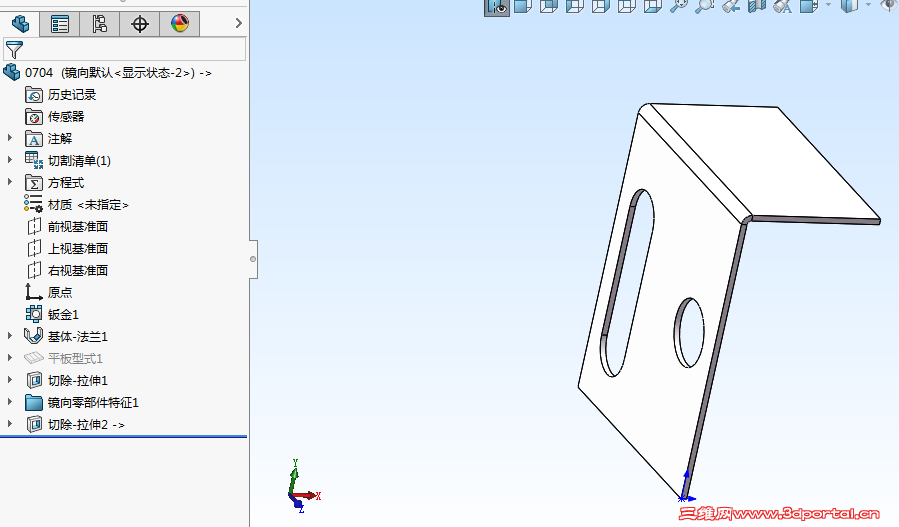The image size is (899, 527).
Task: Open the ConfigurationManager tab
Action: point(100,24)
